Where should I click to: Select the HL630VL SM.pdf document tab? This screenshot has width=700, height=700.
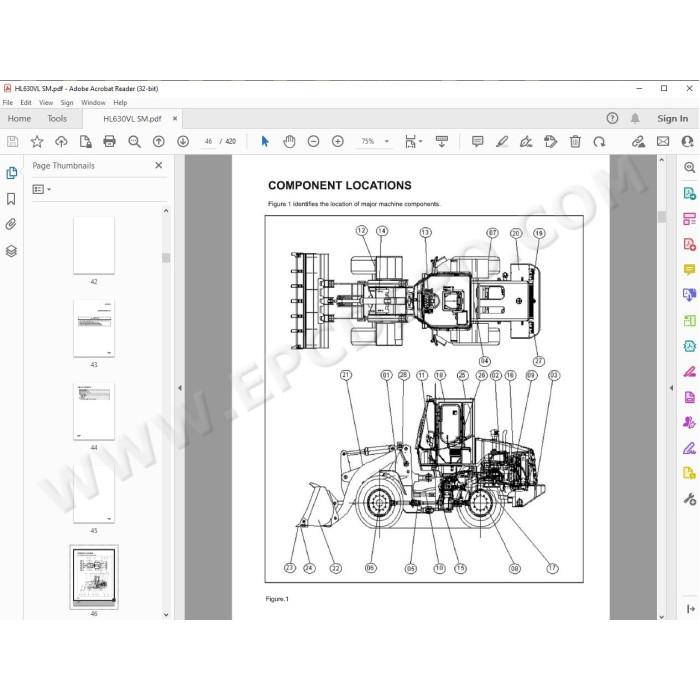(x=132, y=119)
